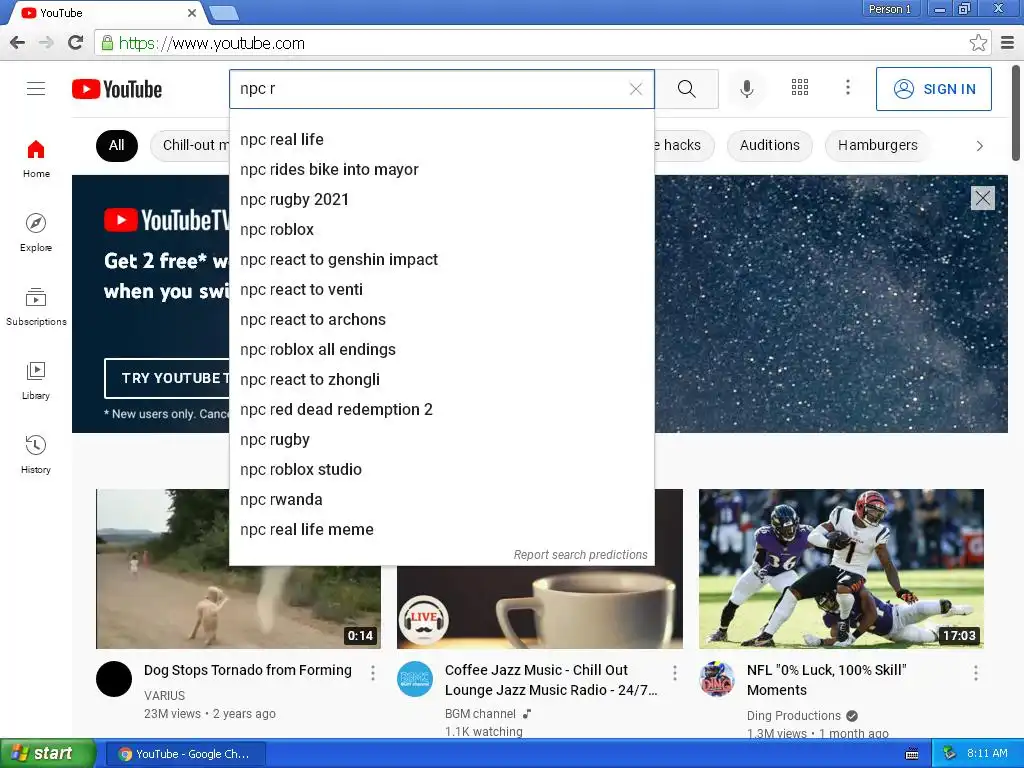Clear the search box with X

click(635, 89)
